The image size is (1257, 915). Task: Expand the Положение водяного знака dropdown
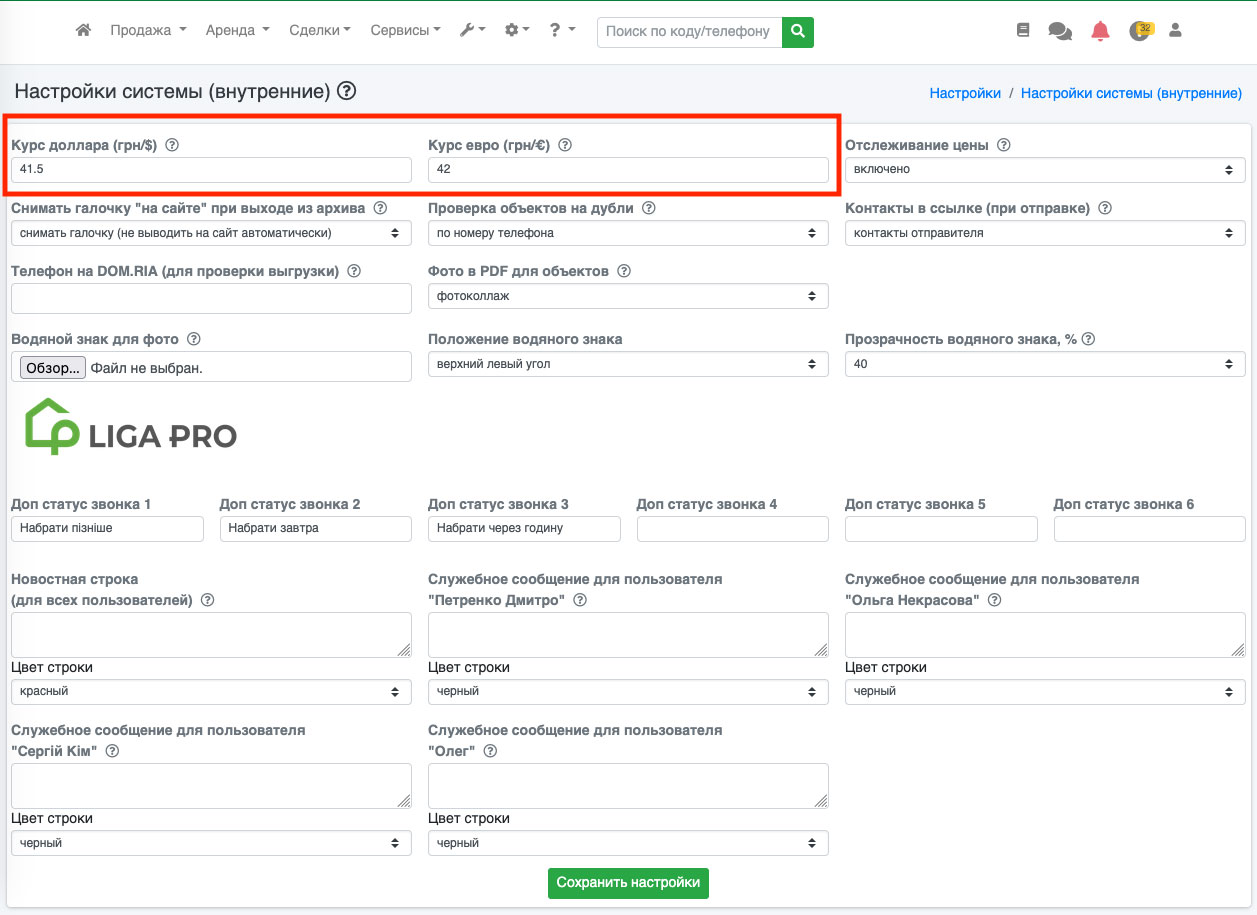point(628,365)
